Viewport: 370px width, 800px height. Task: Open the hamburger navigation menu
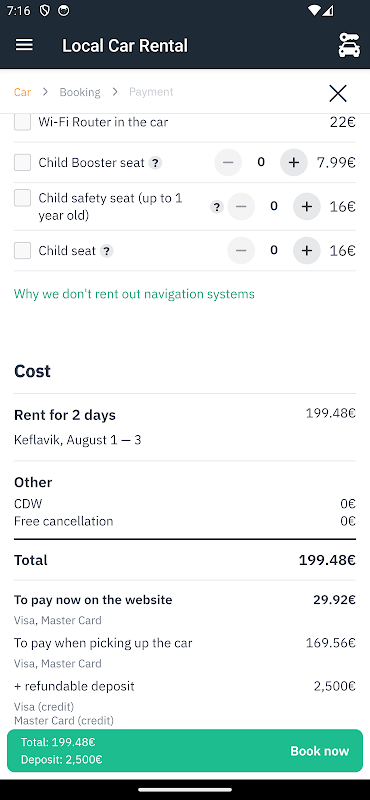pos(24,45)
